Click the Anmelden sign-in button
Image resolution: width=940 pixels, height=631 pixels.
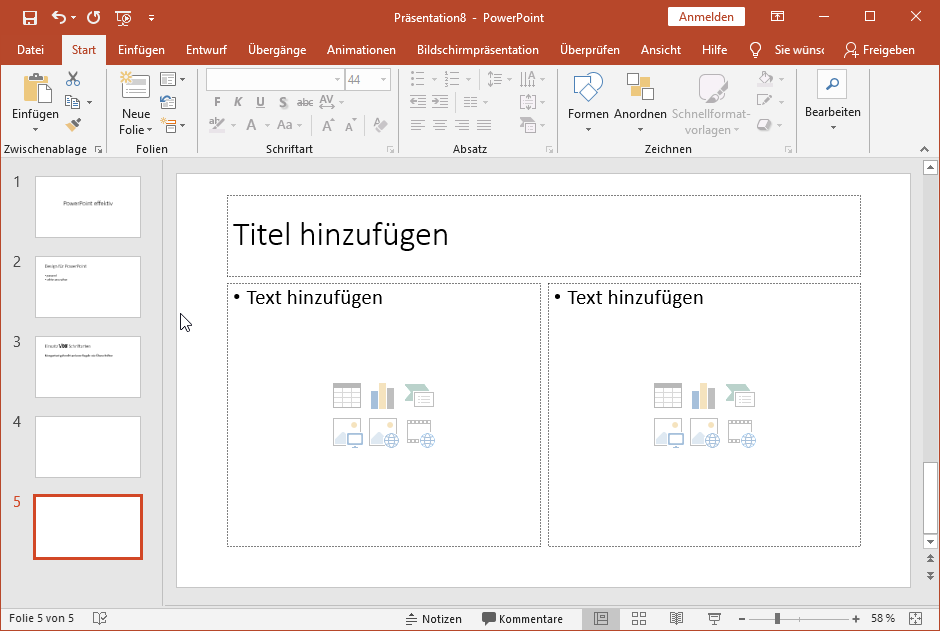(706, 17)
